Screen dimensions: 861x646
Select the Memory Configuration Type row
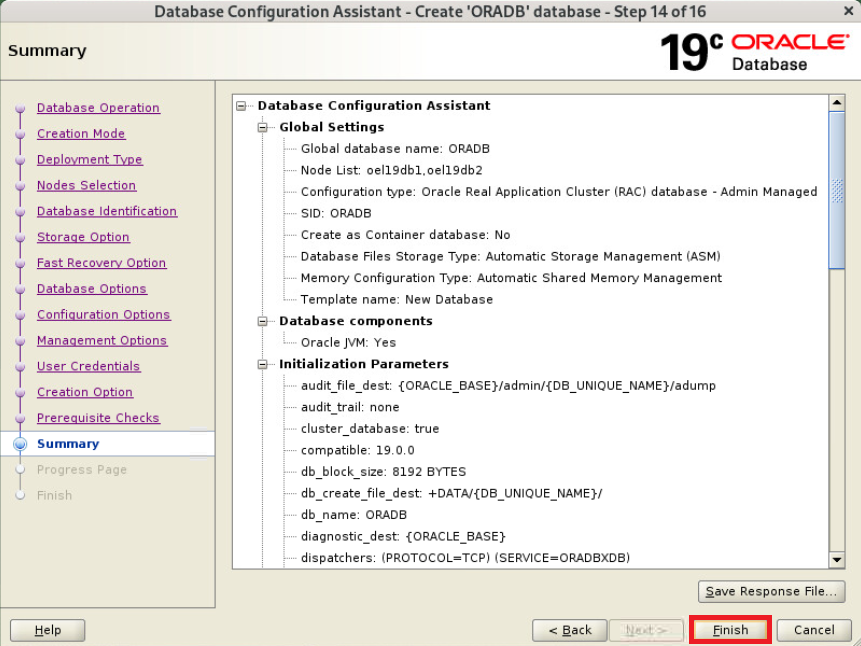pyautogui.click(x=511, y=277)
